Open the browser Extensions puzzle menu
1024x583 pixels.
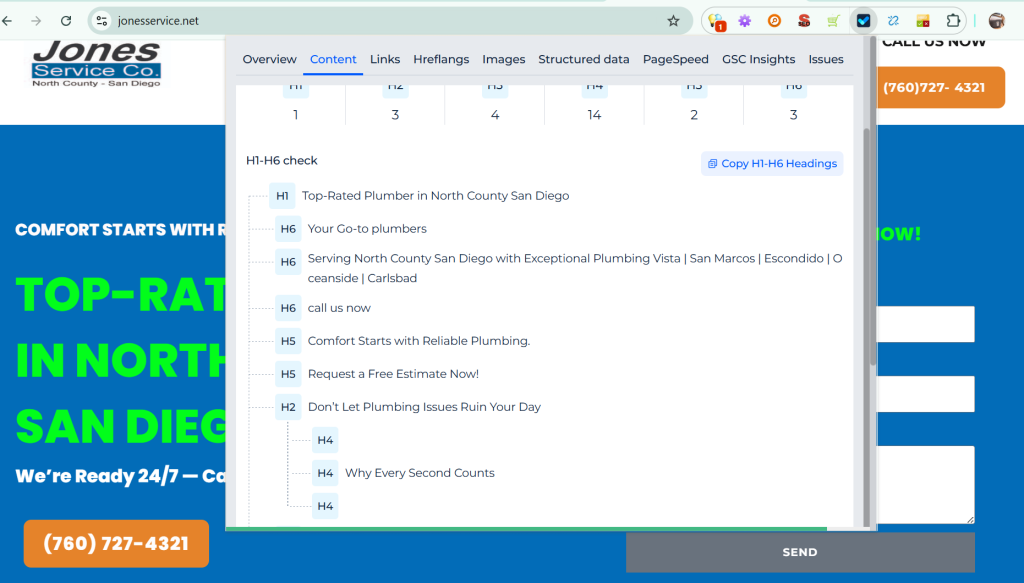pos(953,21)
